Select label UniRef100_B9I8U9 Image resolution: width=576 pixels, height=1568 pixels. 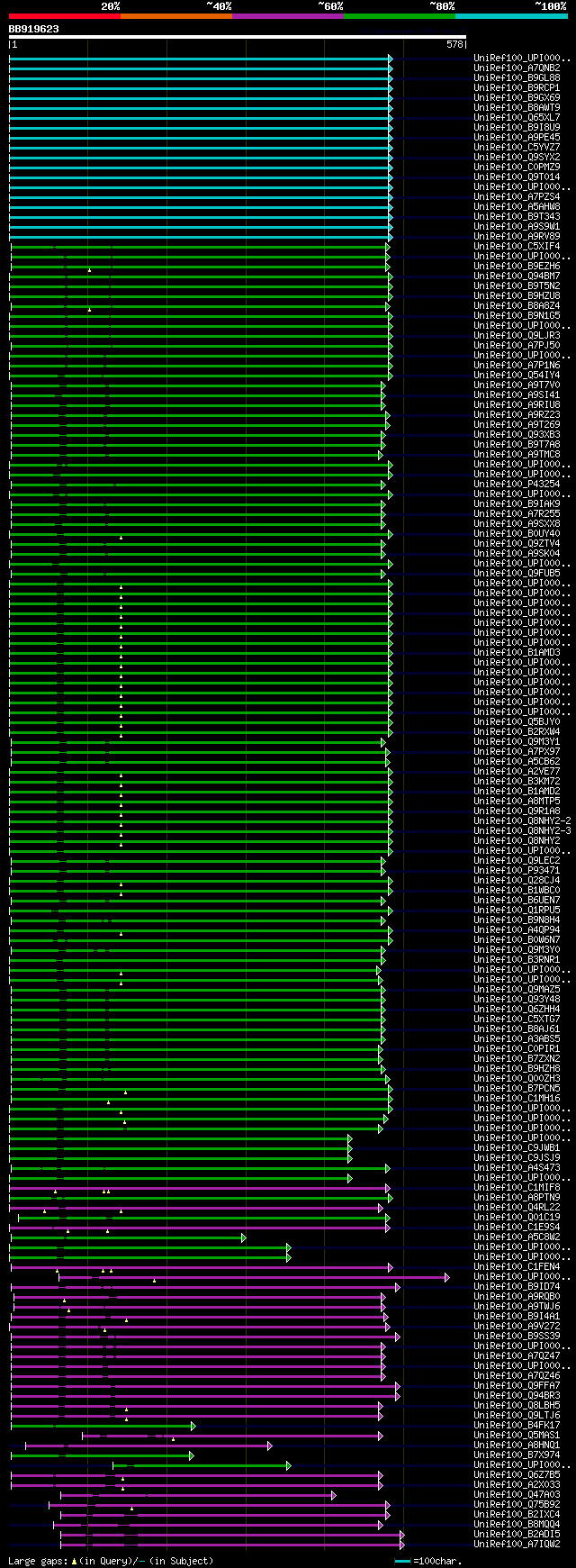(517, 127)
